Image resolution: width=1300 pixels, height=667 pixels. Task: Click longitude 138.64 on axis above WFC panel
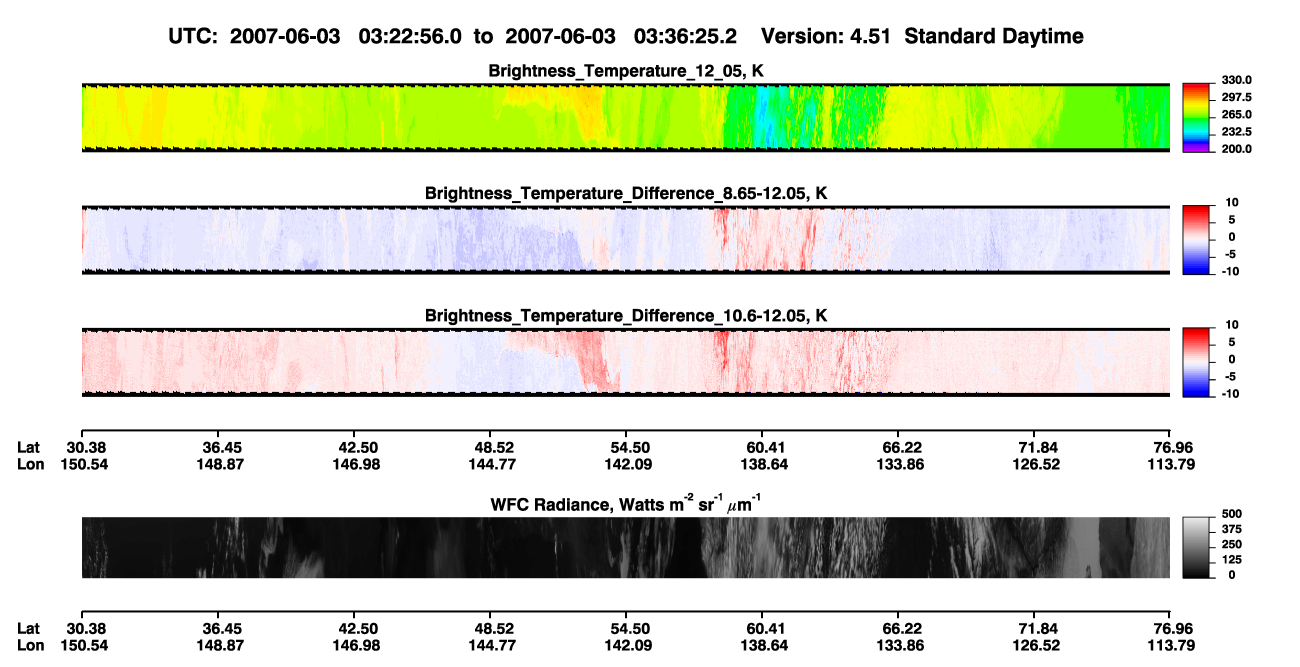tap(765, 464)
